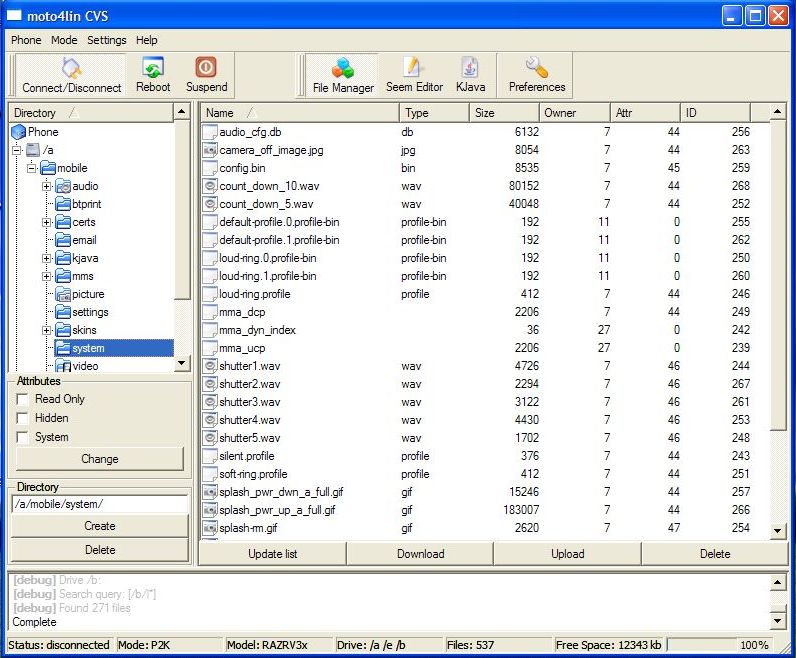Collapse the /a drive node
The height and width of the screenshot is (658, 796).
point(17,150)
